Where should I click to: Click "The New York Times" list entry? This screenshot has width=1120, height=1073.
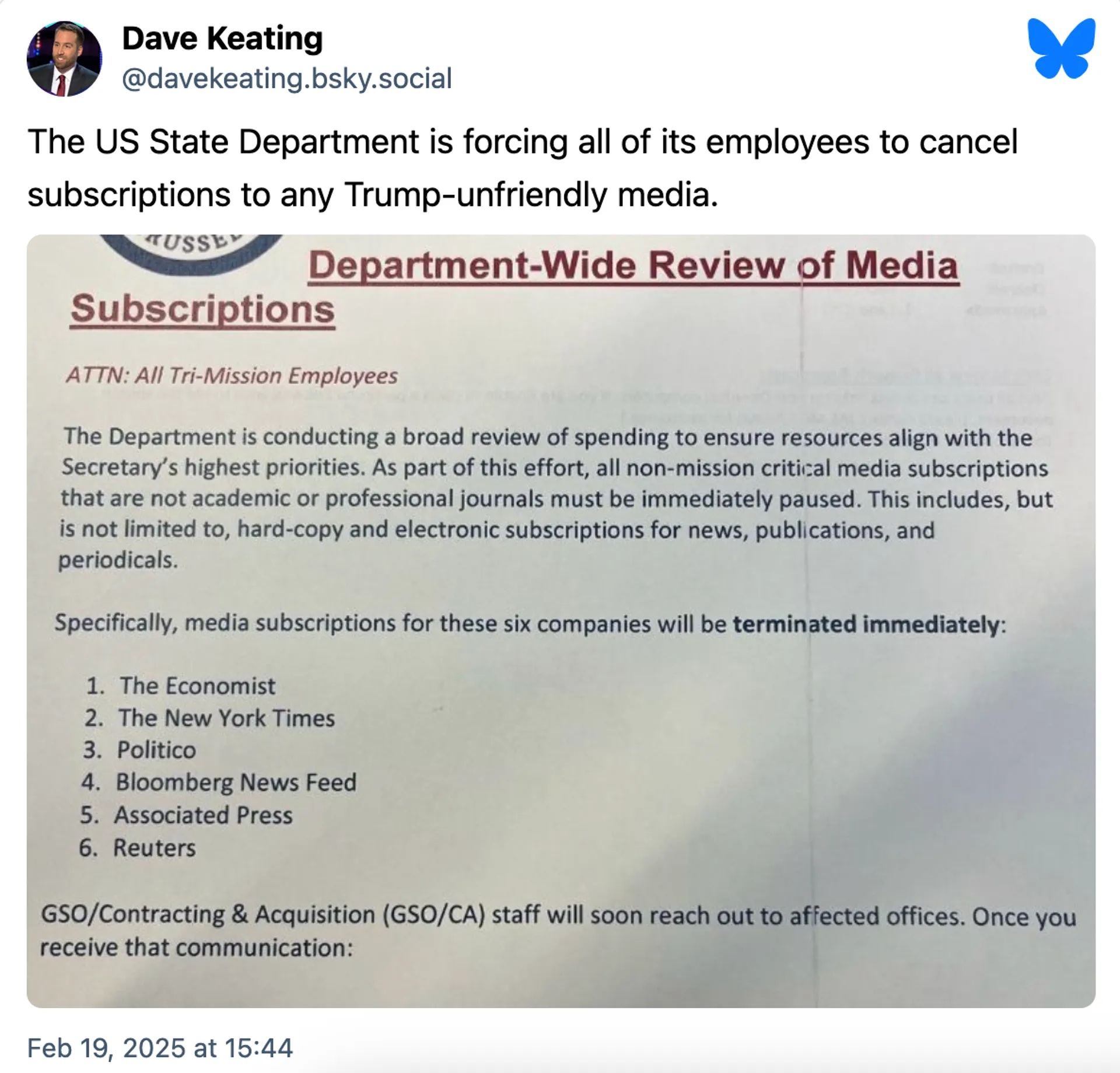(x=226, y=718)
